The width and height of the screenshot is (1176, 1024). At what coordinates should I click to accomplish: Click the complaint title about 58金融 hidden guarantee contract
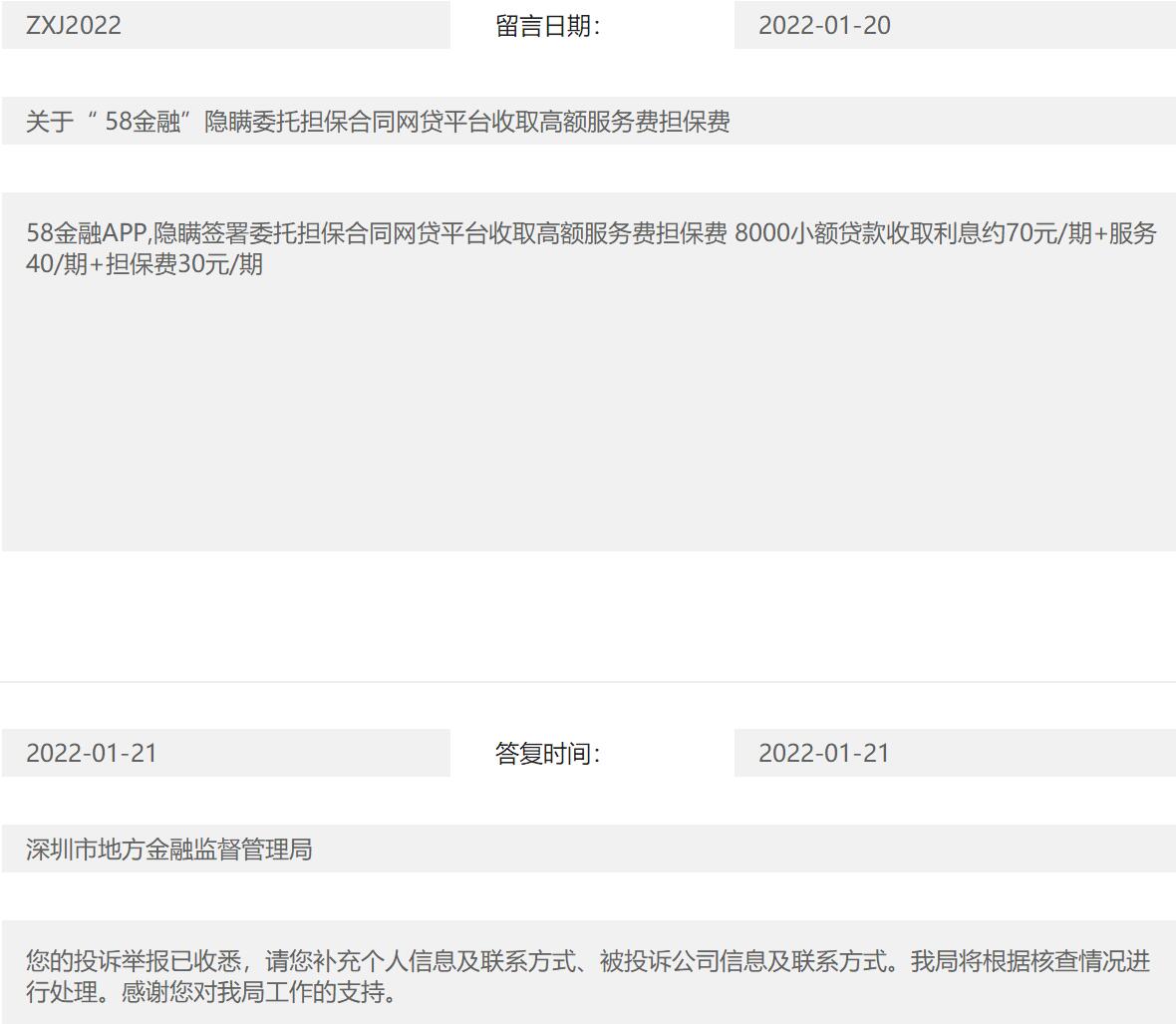tap(379, 125)
